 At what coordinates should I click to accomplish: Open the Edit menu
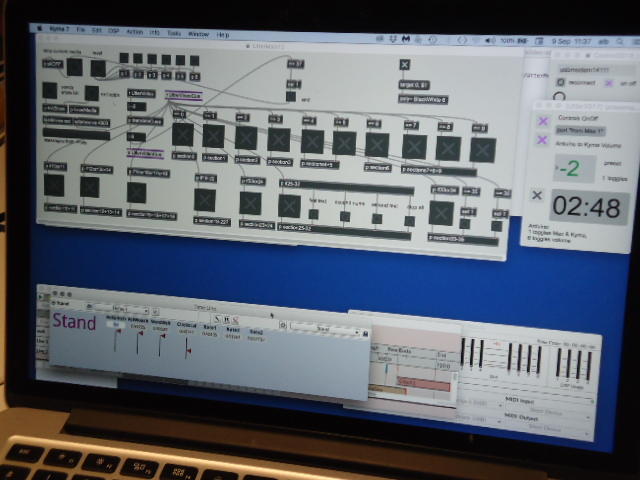(x=96, y=30)
